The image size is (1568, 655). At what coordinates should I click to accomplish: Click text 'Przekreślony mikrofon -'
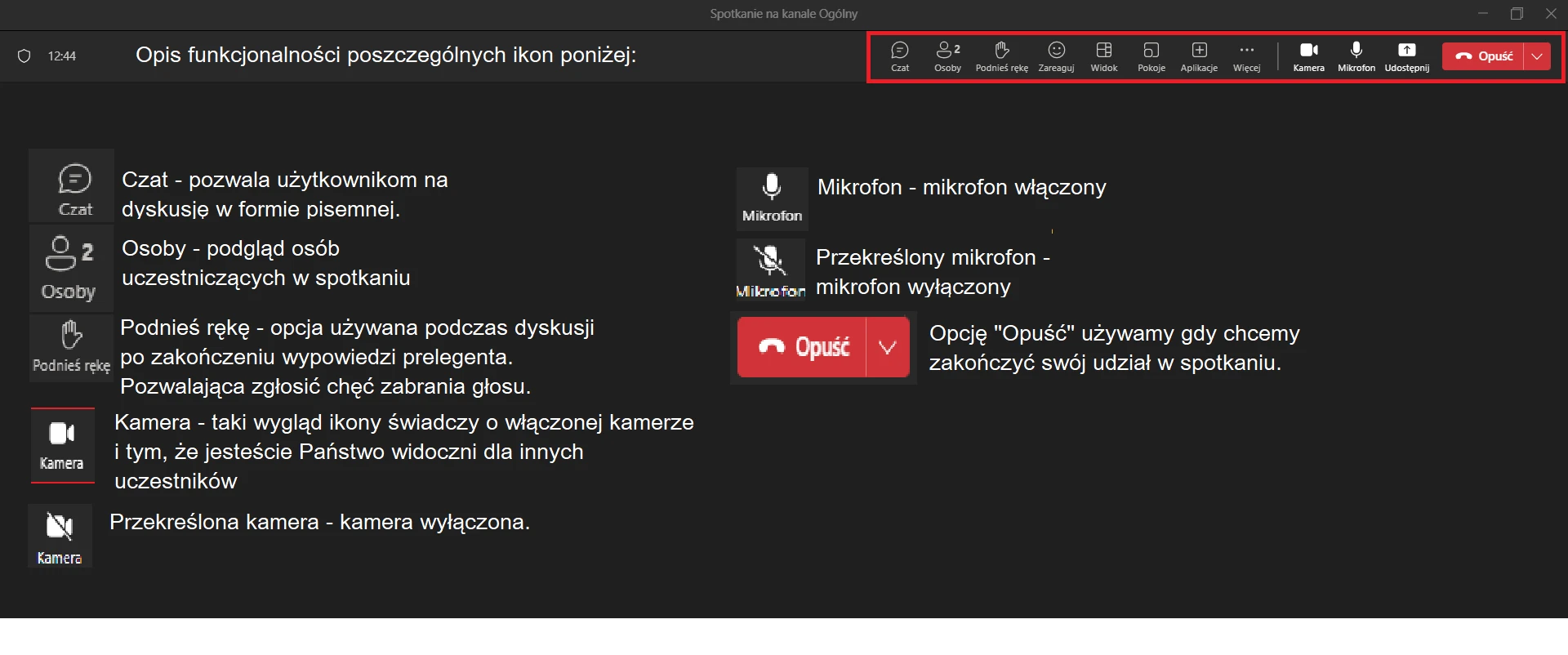coord(933,257)
